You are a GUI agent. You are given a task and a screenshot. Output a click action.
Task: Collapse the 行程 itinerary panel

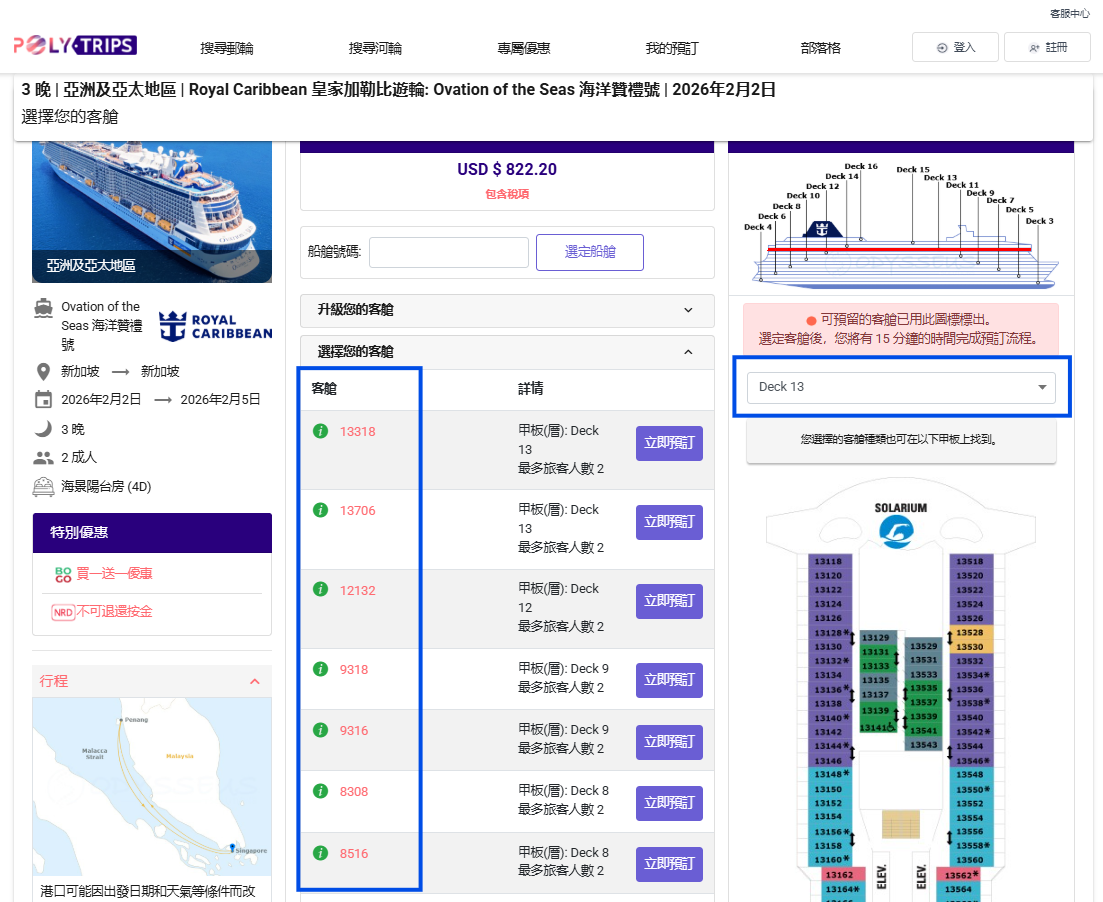(x=254, y=681)
